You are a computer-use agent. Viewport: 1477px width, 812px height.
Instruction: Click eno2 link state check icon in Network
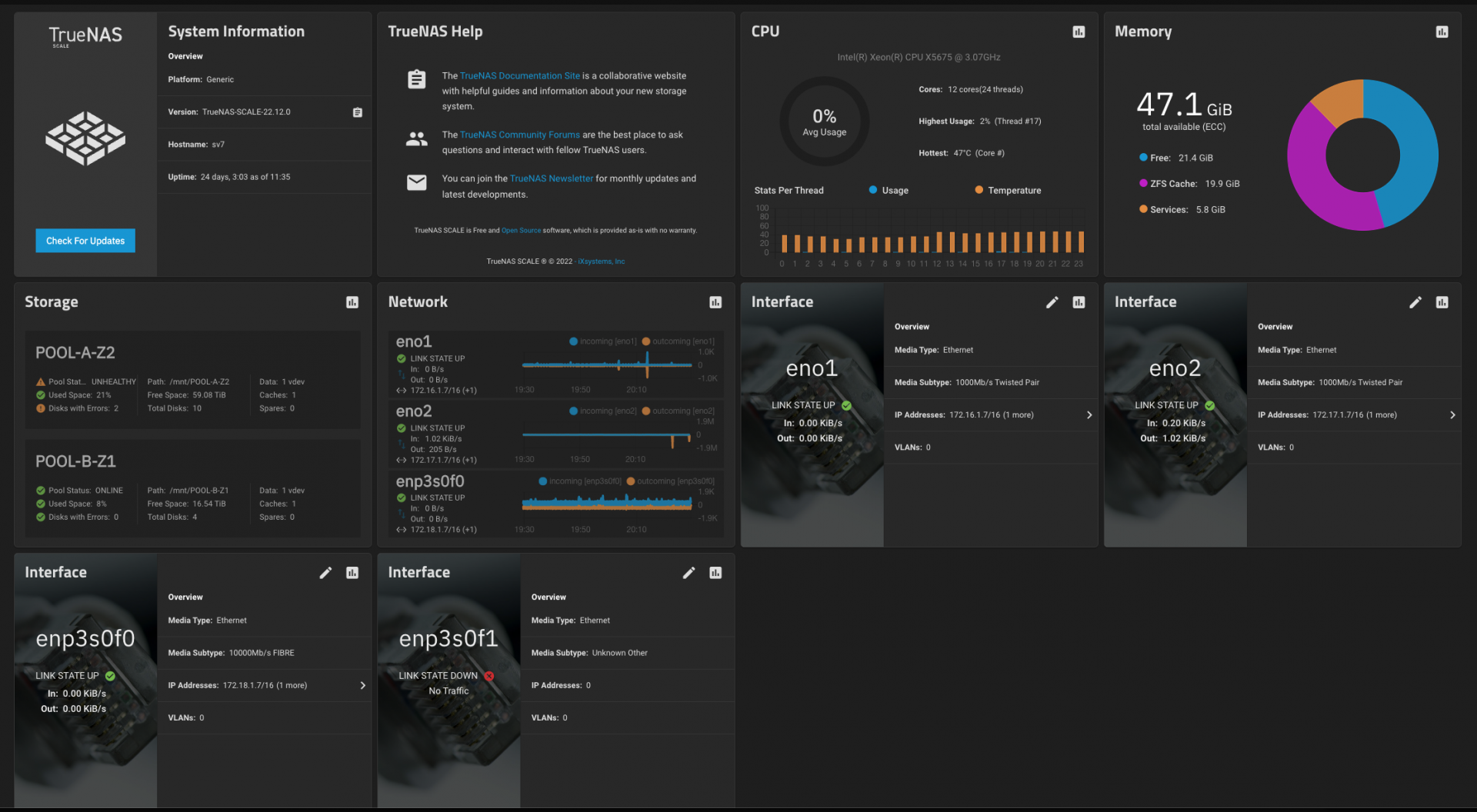point(401,428)
